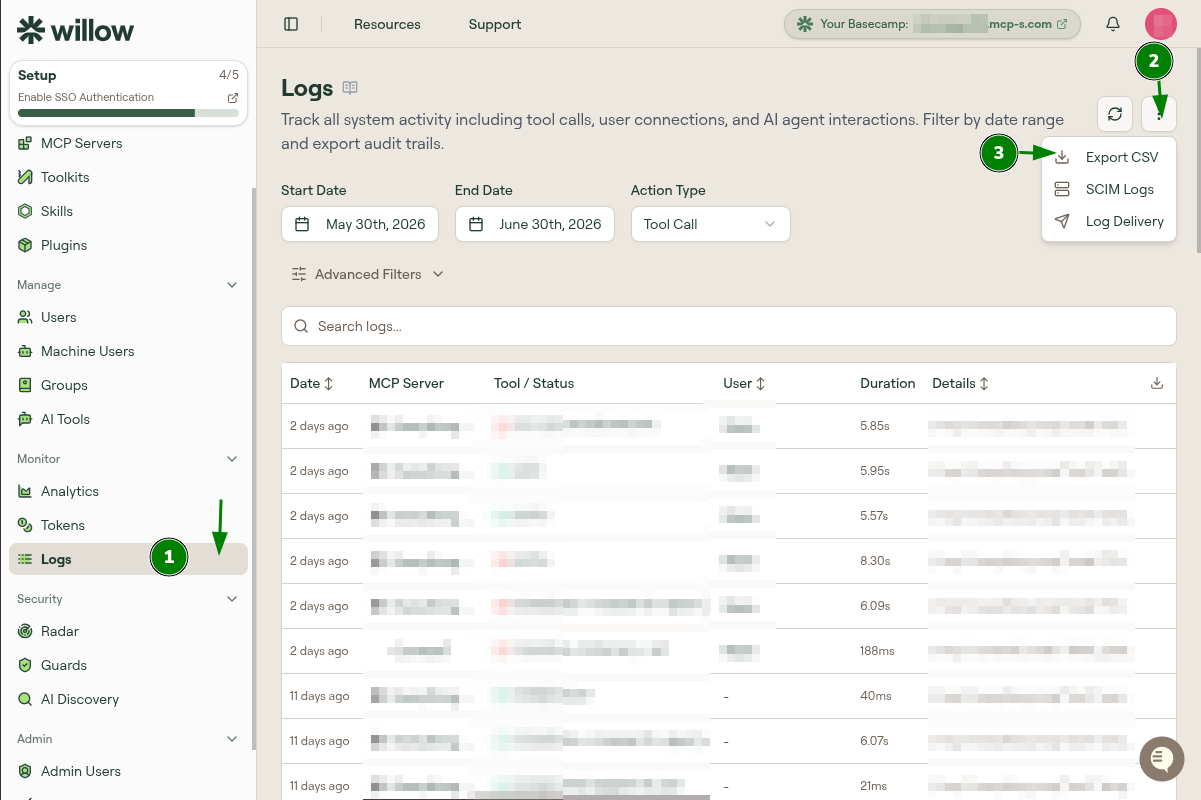Open the Resources menu

pyautogui.click(x=387, y=24)
